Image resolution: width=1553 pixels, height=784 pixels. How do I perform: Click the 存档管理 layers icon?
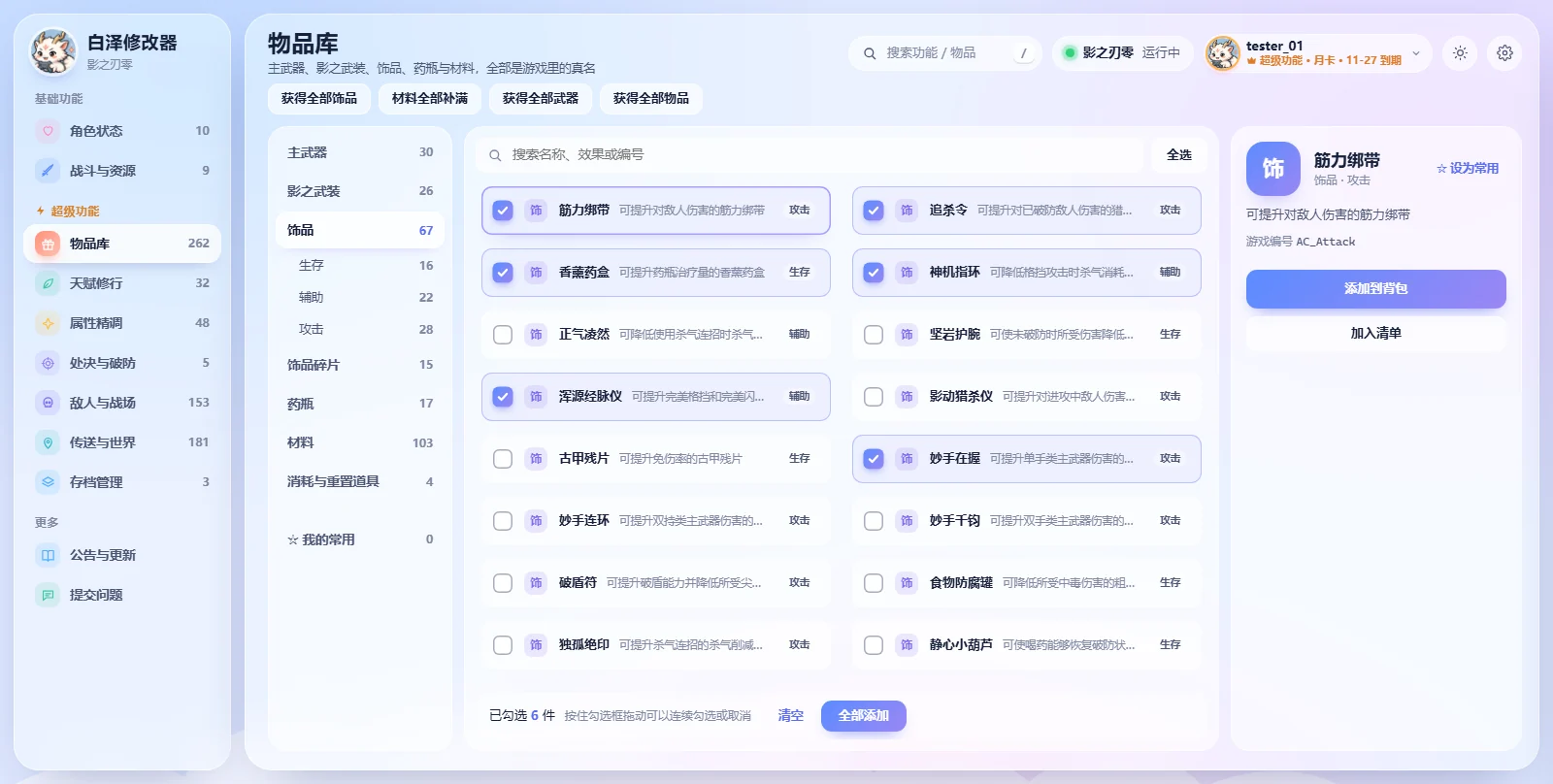pos(48,482)
